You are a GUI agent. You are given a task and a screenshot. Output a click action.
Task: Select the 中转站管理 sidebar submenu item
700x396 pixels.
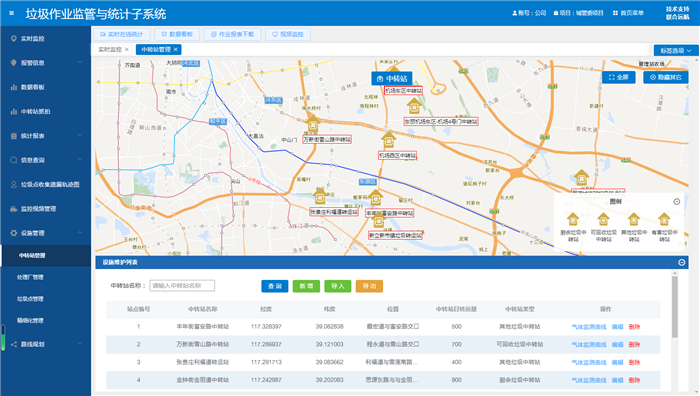coord(46,255)
